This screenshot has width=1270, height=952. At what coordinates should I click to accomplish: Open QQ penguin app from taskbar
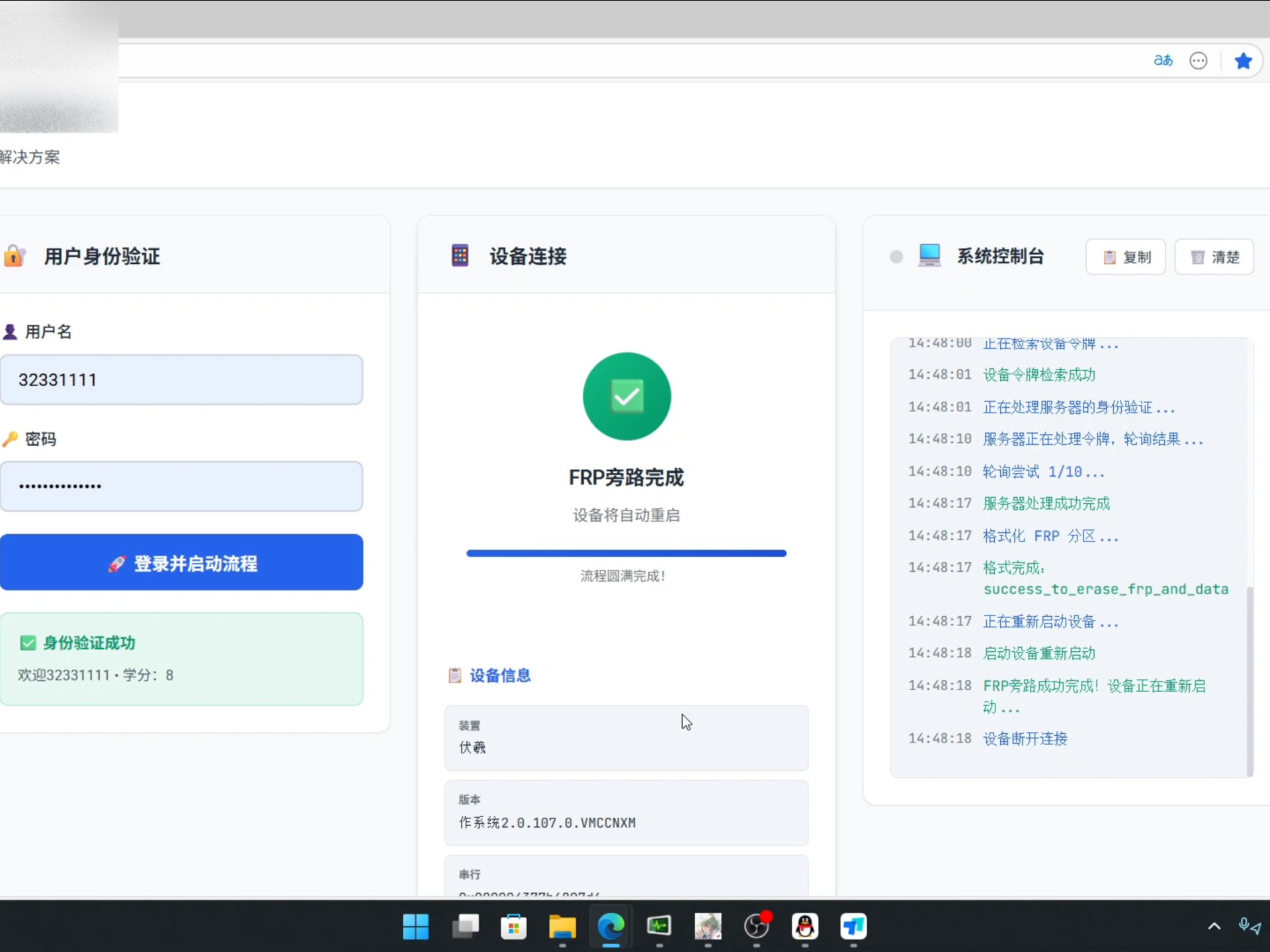pyautogui.click(x=805, y=926)
